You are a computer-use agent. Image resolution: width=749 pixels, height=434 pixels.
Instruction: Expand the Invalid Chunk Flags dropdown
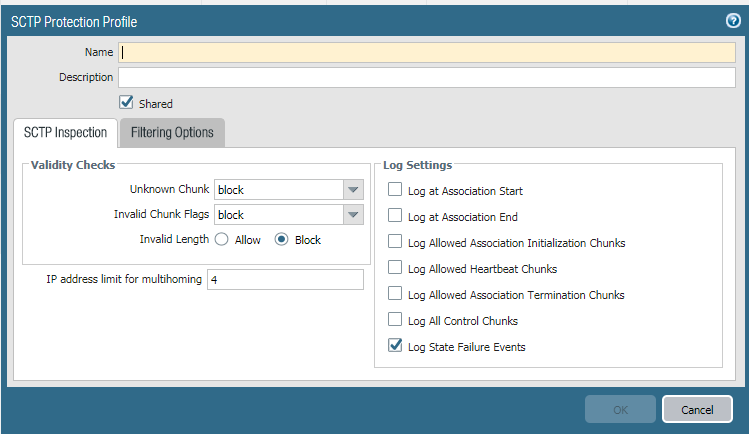[352, 215]
